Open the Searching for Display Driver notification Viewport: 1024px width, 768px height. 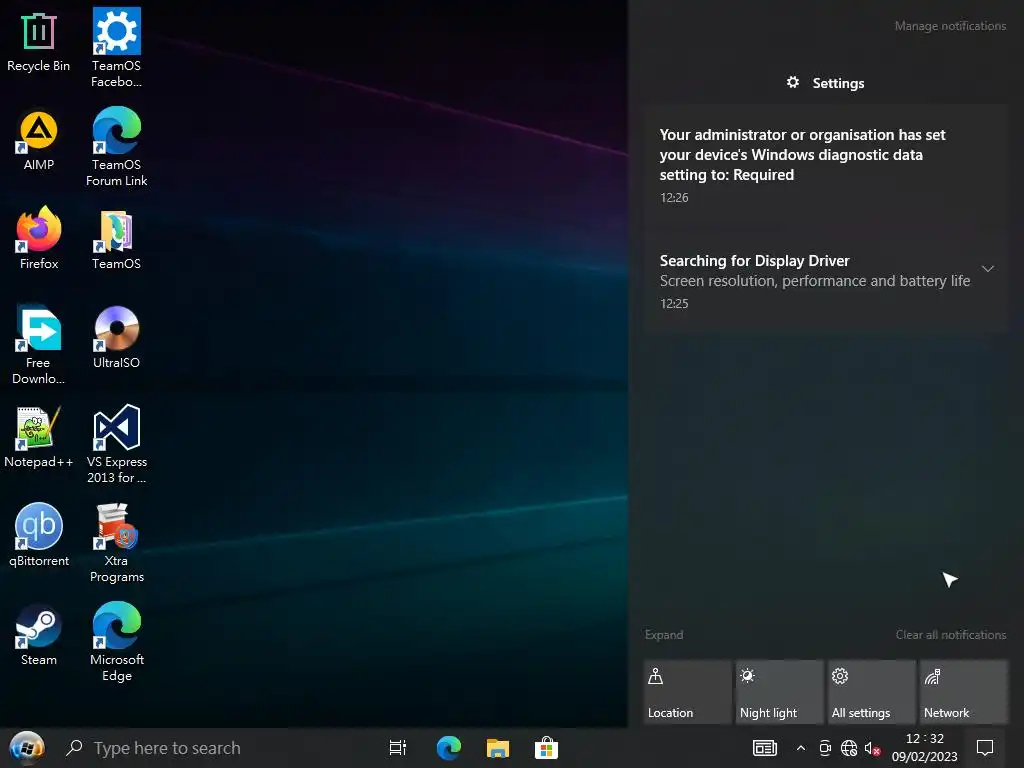(825, 281)
